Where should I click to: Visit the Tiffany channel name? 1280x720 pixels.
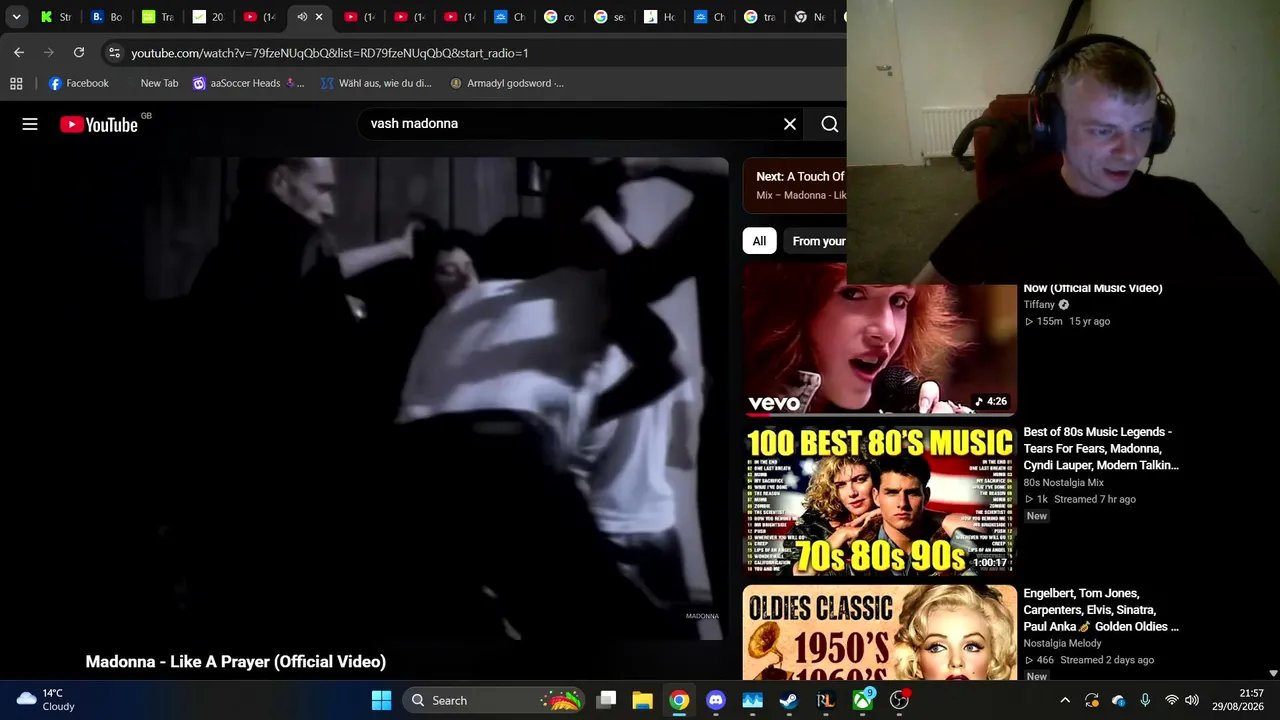[1039, 305]
